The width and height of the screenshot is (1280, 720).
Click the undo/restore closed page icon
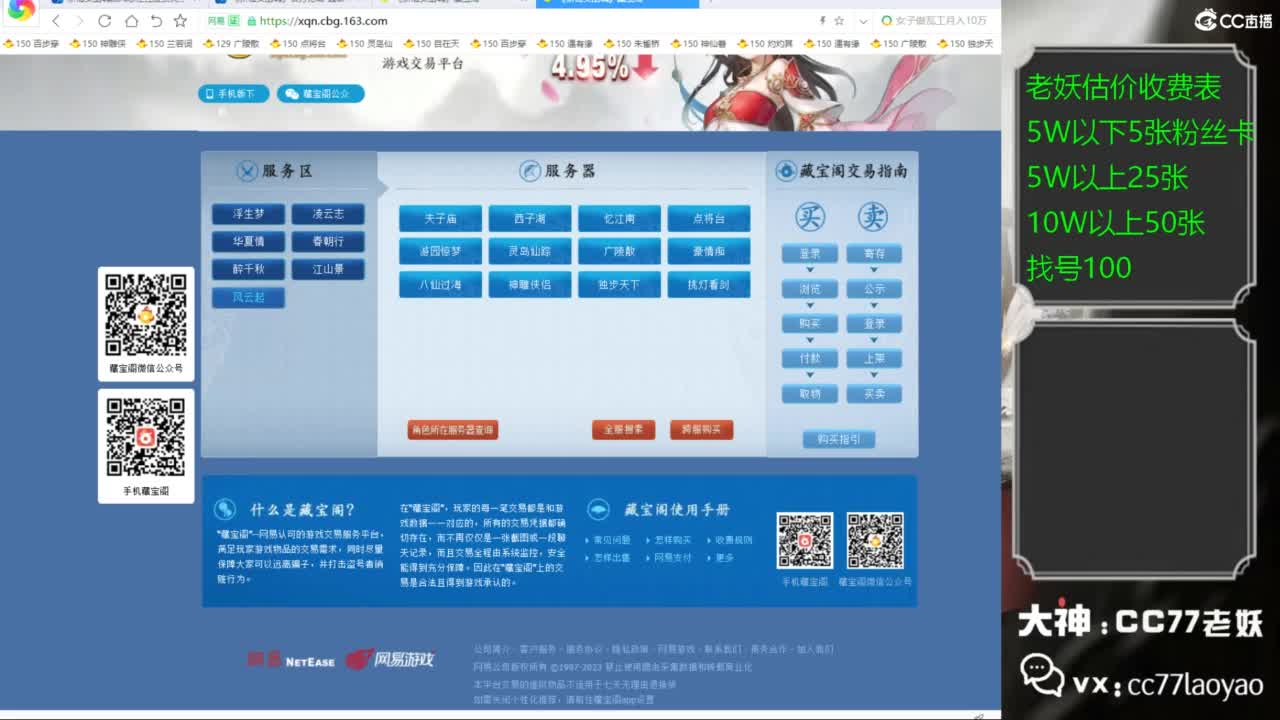pyautogui.click(x=156, y=21)
